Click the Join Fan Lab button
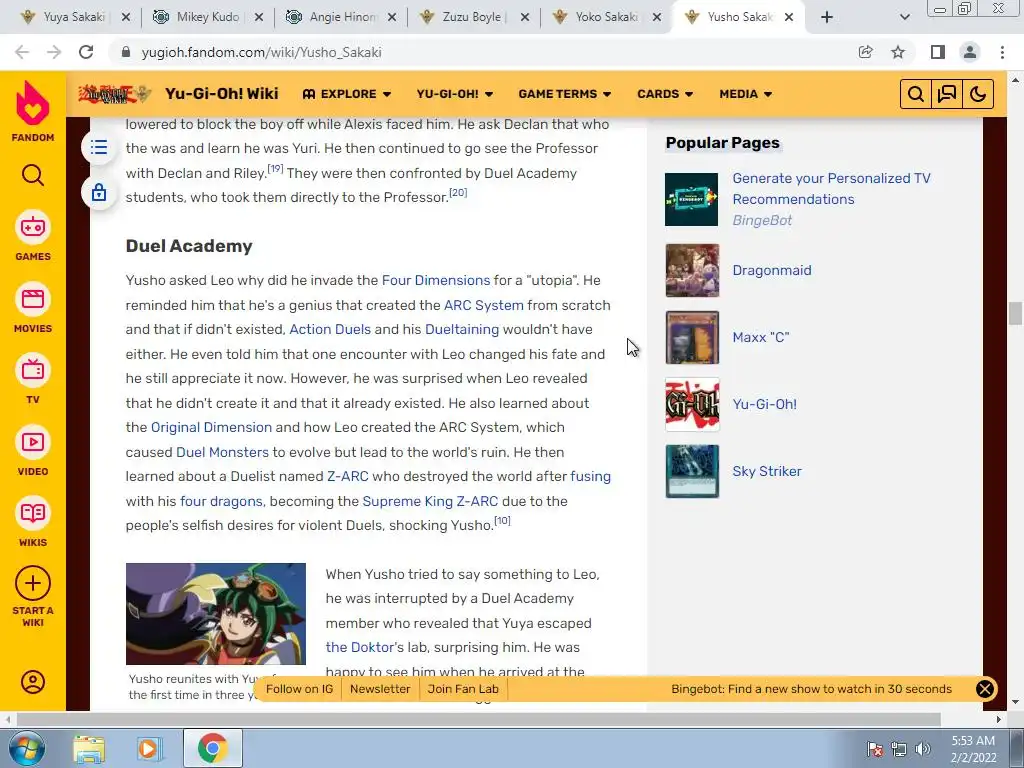Image resolution: width=1024 pixels, height=768 pixels. point(463,689)
